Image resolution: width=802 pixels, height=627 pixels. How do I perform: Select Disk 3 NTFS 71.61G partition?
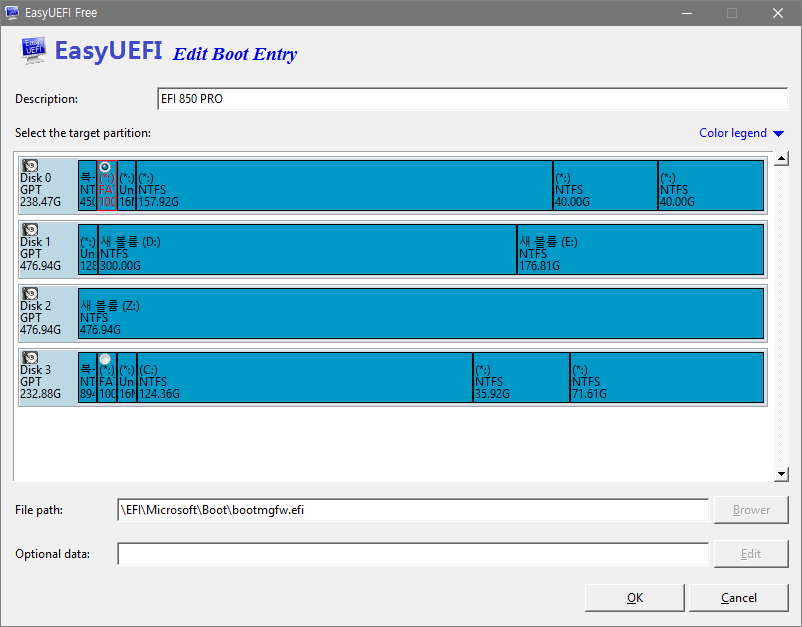(x=667, y=377)
